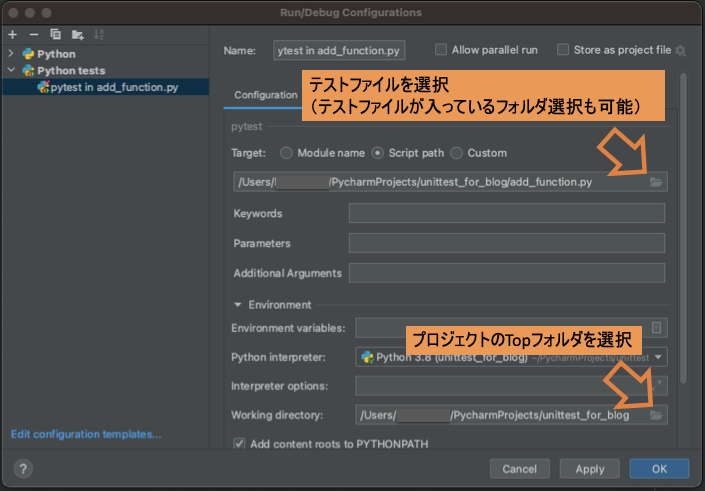The image size is (705, 491).
Task: Click the Python tests category icon
Action: (x=28, y=71)
